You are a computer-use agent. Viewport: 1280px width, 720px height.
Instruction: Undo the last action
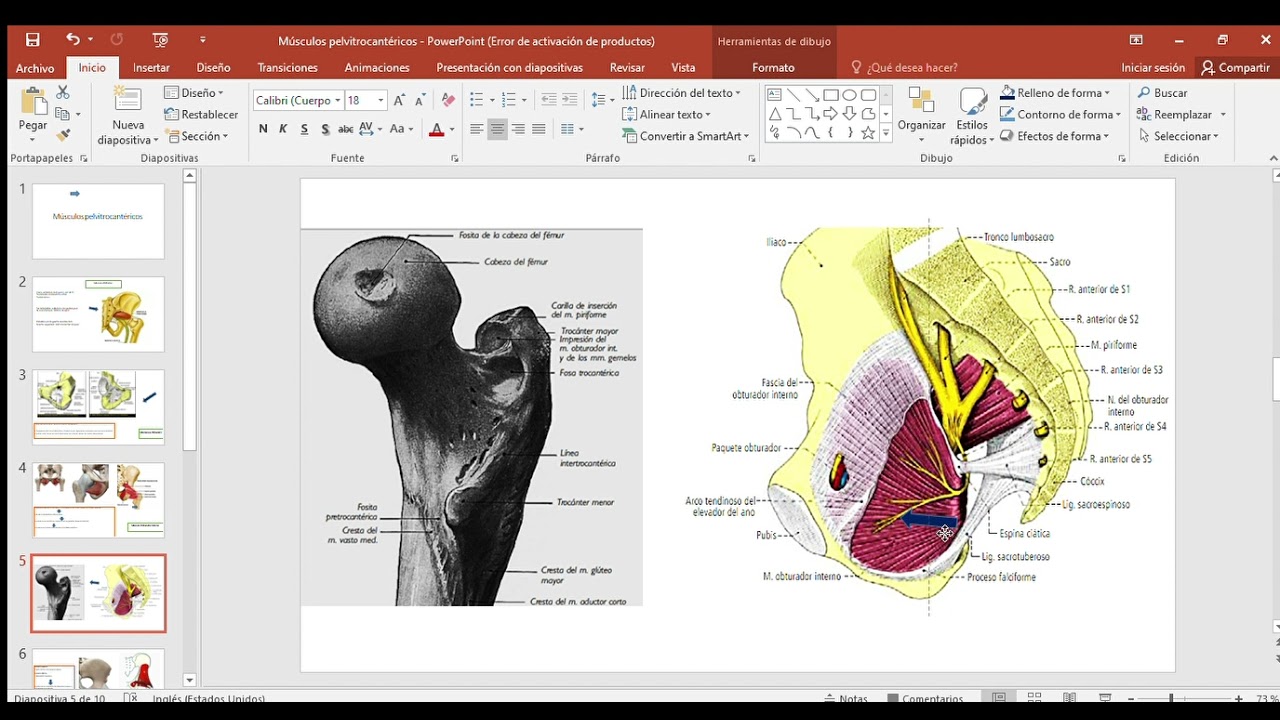pyautogui.click(x=72, y=40)
